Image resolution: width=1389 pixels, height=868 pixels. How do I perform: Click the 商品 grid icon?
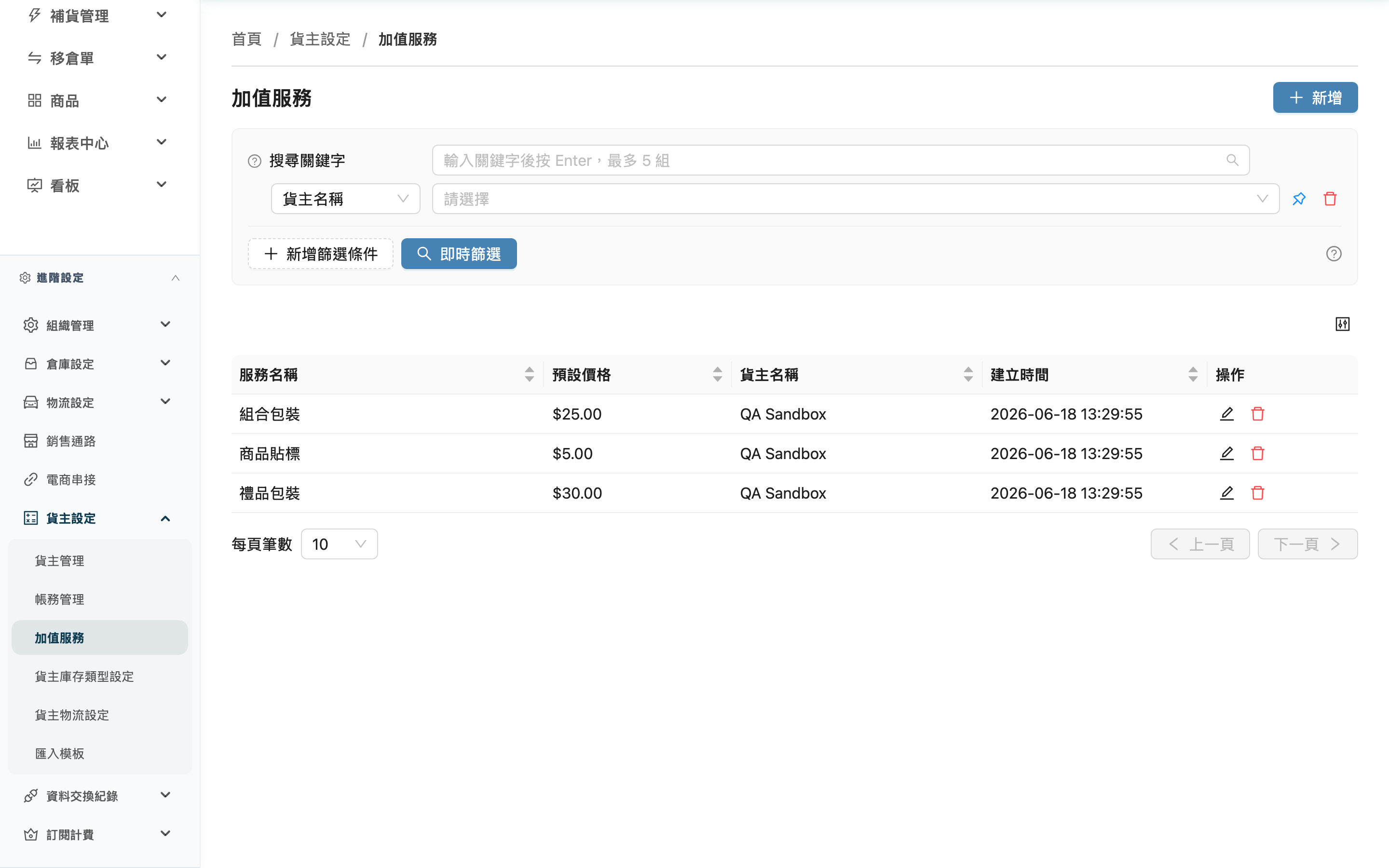click(x=34, y=100)
